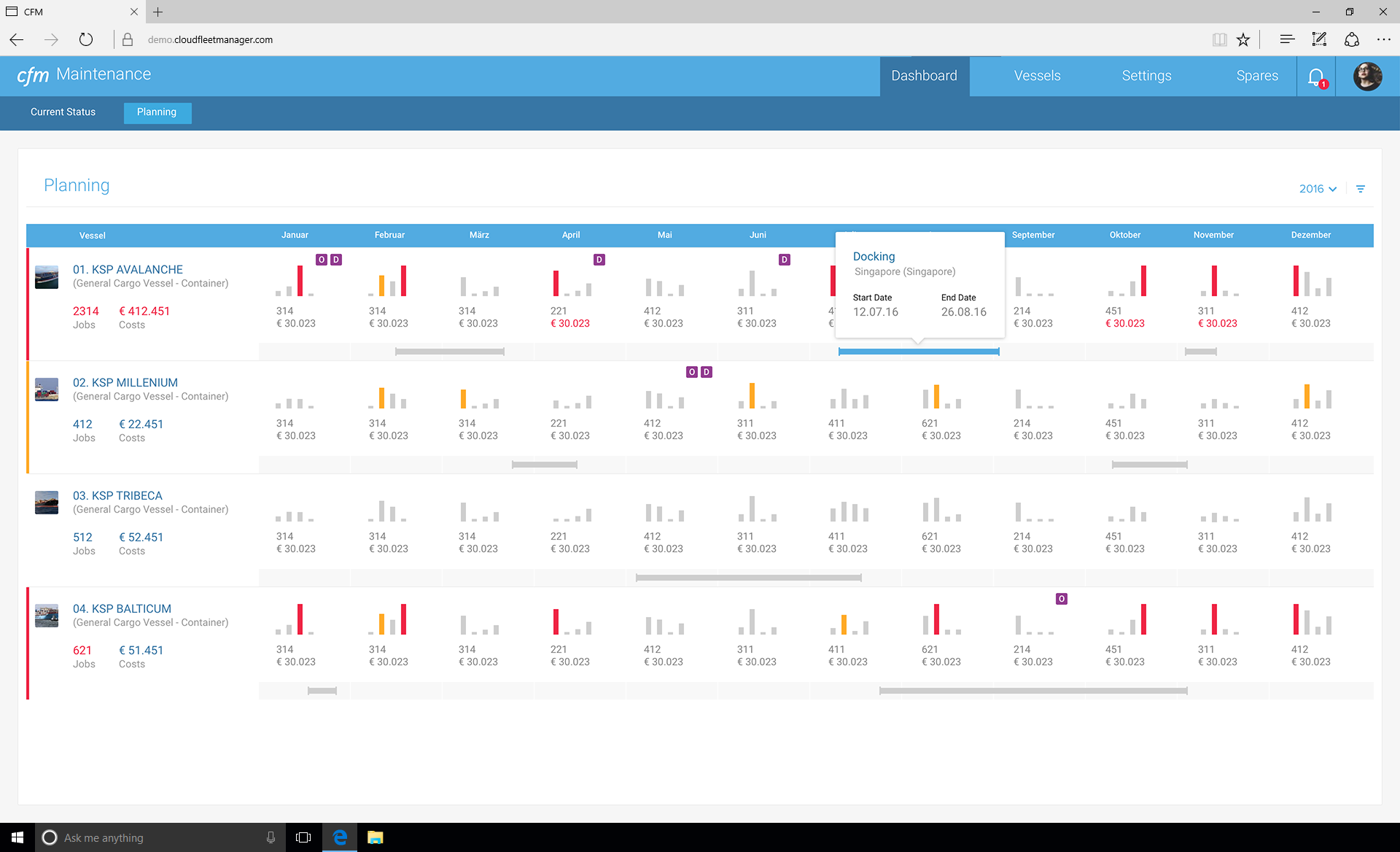Click the D marker in April for Avalanche
The width and height of the screenshot is (1400, 852).
(x=599, y=260)
